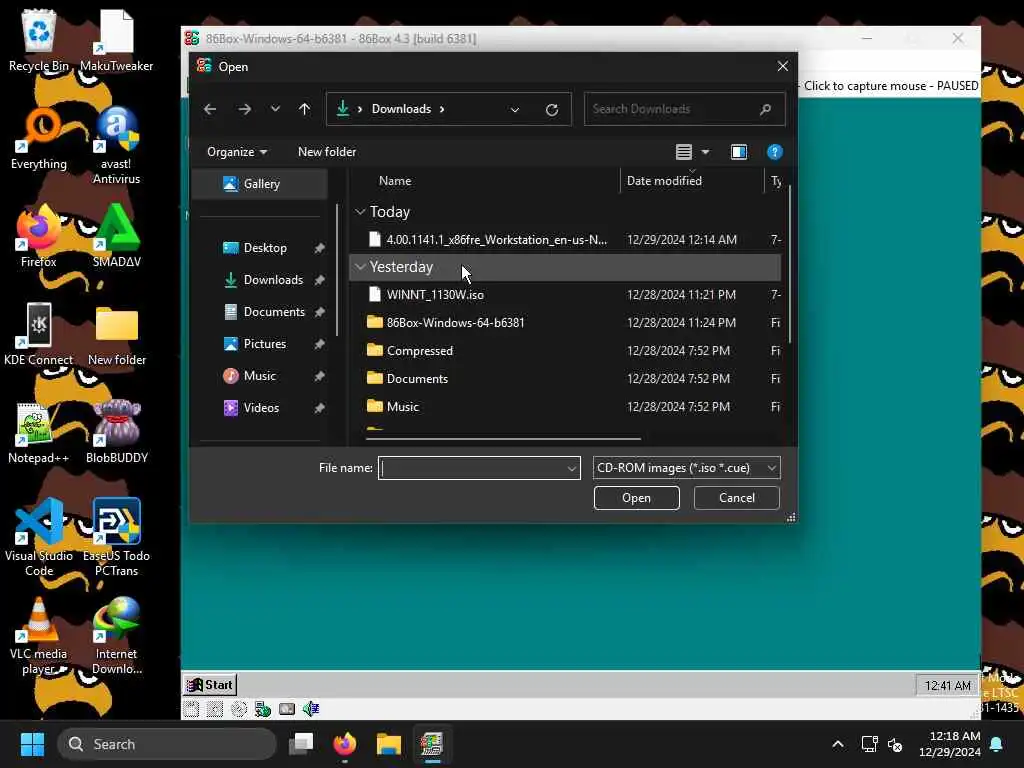The image size is (1024, 768).
Task: Click the emulated Start button
Action: coord(210,685)
